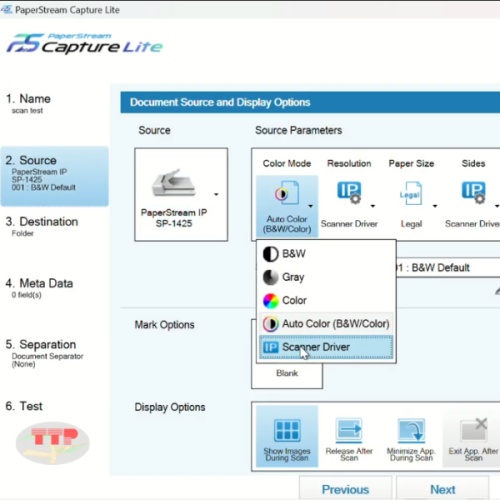Expand the Color Mode dropdown arrow
The width and height of the screenshot is (500, 500).
(x=310, y=206)
